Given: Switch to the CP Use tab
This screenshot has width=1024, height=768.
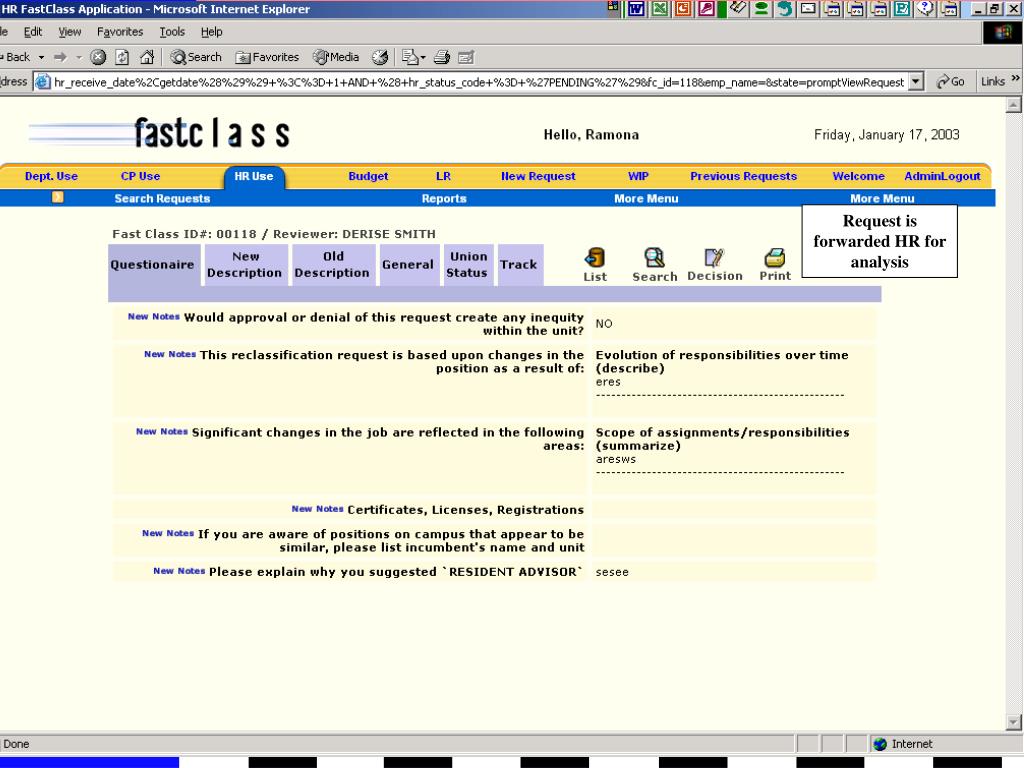Looking at the screenshot, I should pyautogui.click(x=140, y=176).
